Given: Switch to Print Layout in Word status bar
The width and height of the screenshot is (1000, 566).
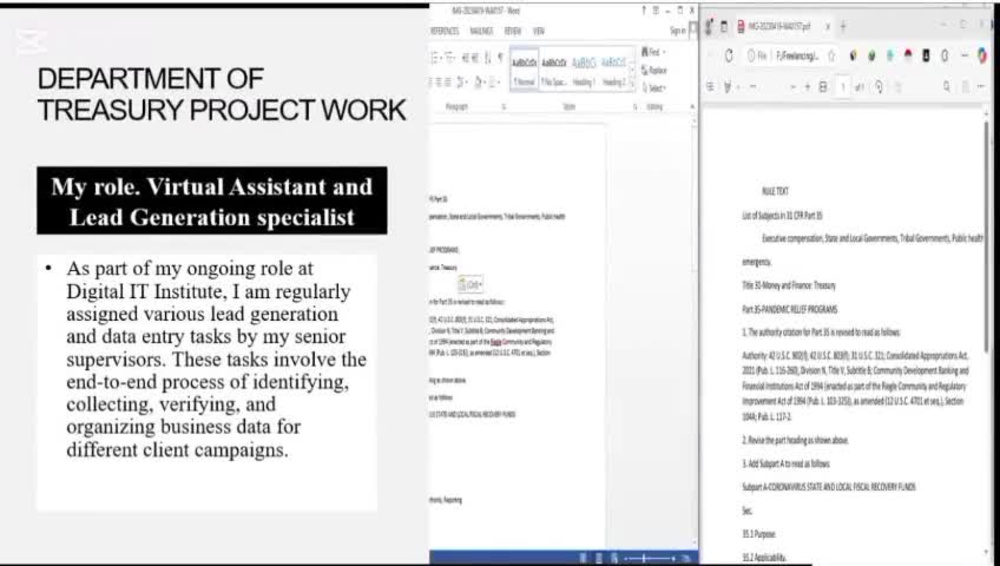Looking at the screenshot, I should point(599,558).
